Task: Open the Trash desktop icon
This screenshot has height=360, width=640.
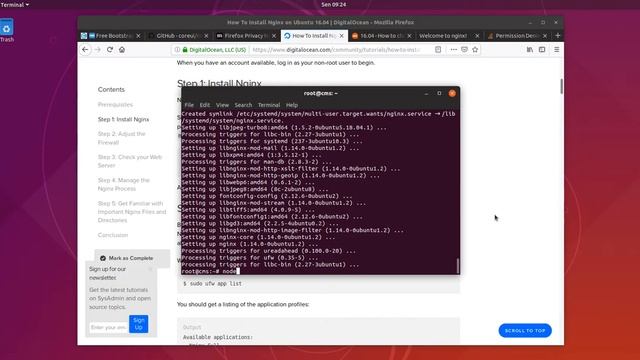Action: (x=7, y=30)
